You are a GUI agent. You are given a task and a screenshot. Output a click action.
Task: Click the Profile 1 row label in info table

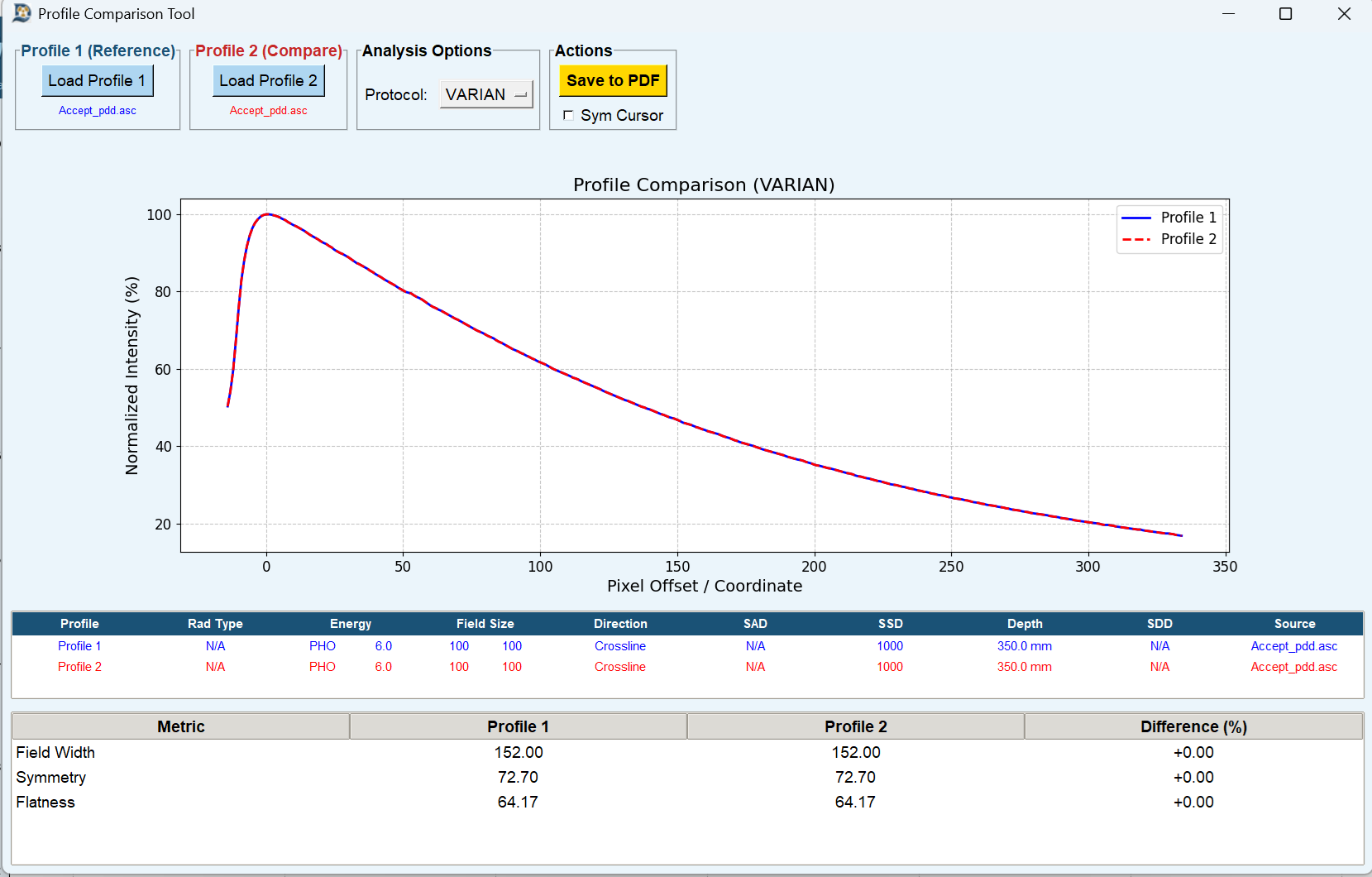[x=79, y=646]
